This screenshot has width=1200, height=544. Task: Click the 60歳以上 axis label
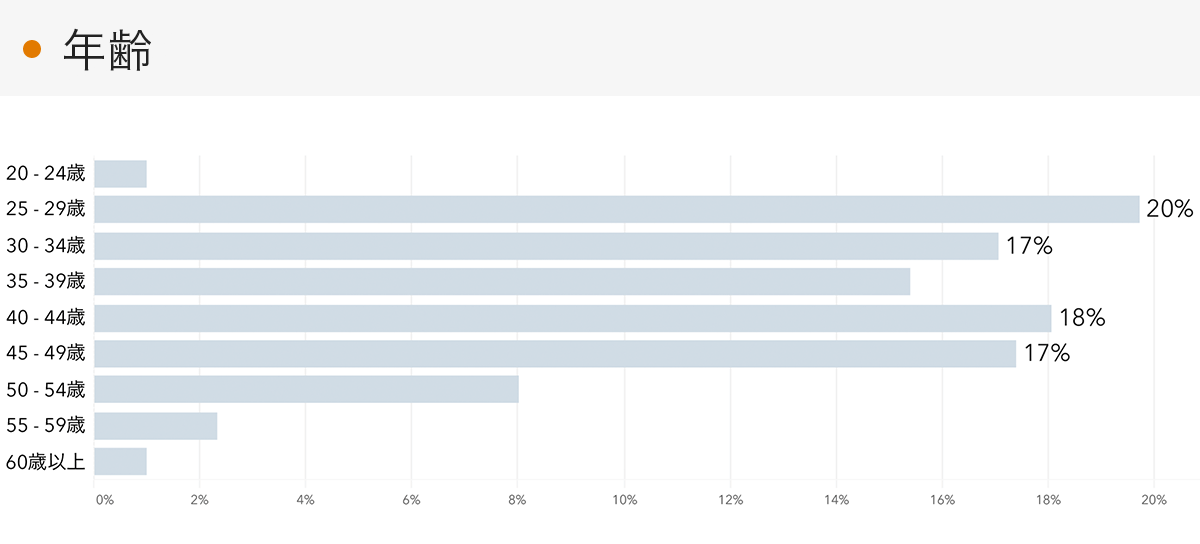coord(46,462)
